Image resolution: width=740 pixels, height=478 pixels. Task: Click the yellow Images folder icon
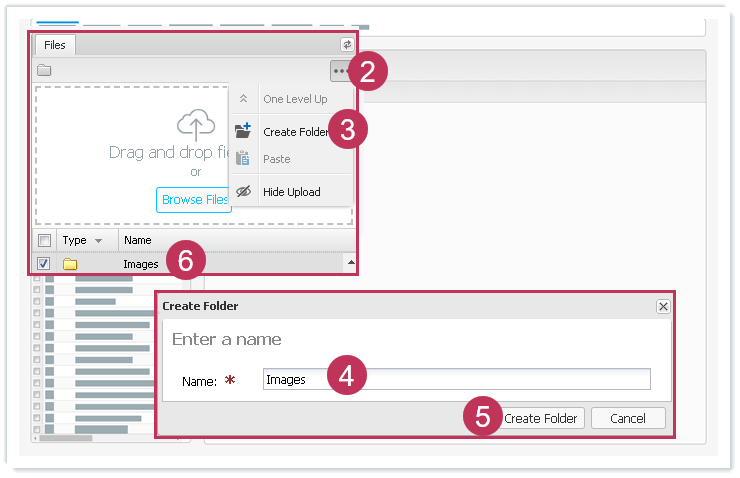[x=70, y=264]
